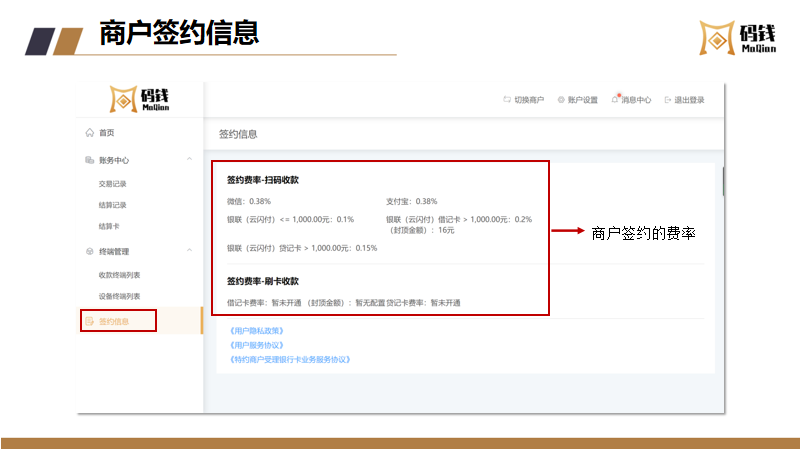The width and height of the screenshot is (800, 450).
Task: Click the 终端管理 section icon
Action: pos(90,252)
